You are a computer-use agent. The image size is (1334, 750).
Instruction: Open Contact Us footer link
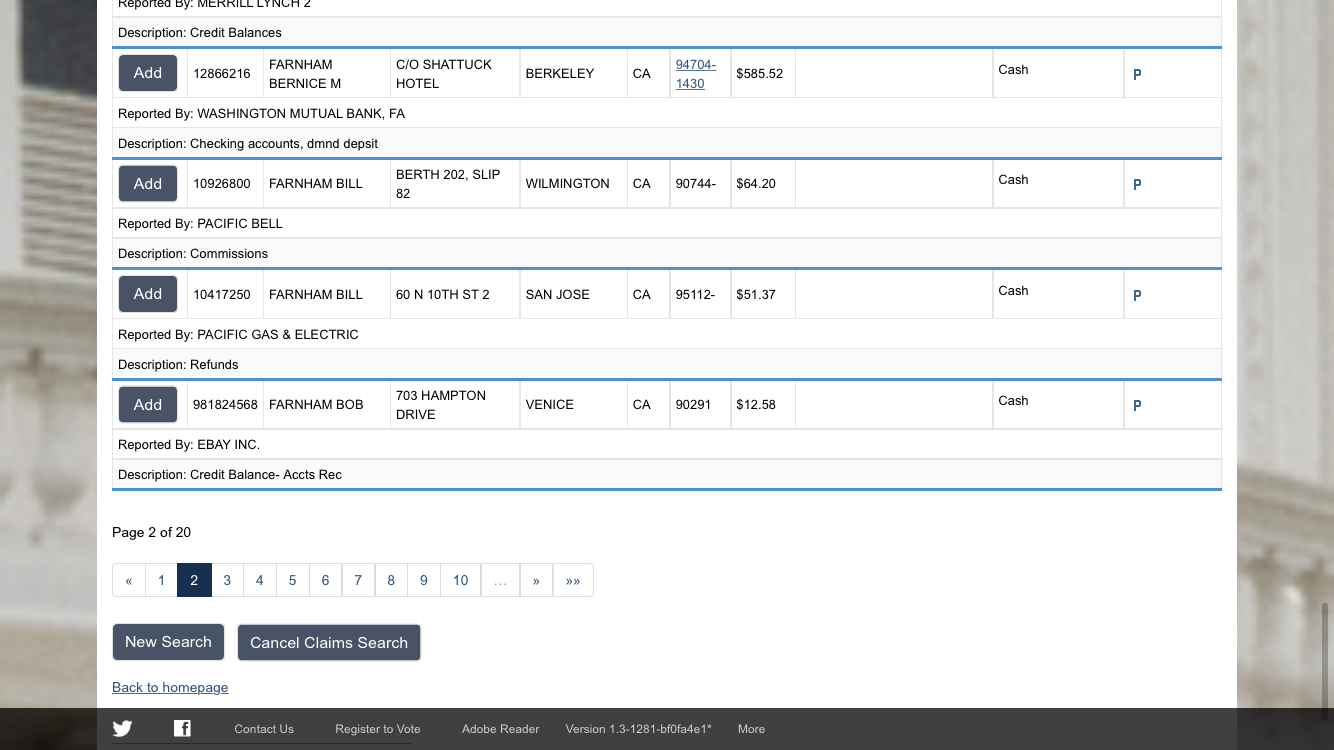pos(264,729)
